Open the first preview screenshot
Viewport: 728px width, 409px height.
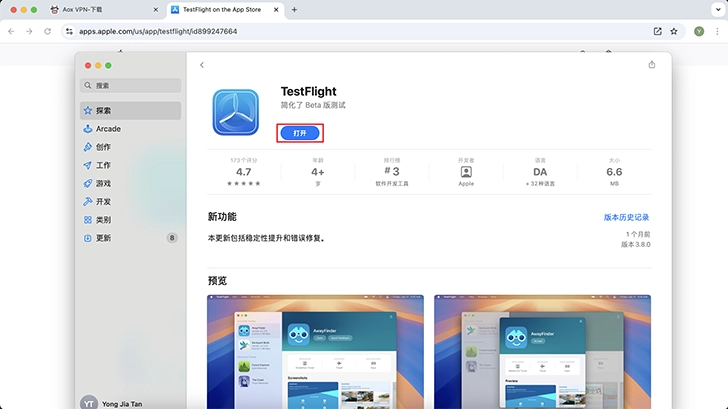pyautogui.click(x=315, y=352)
